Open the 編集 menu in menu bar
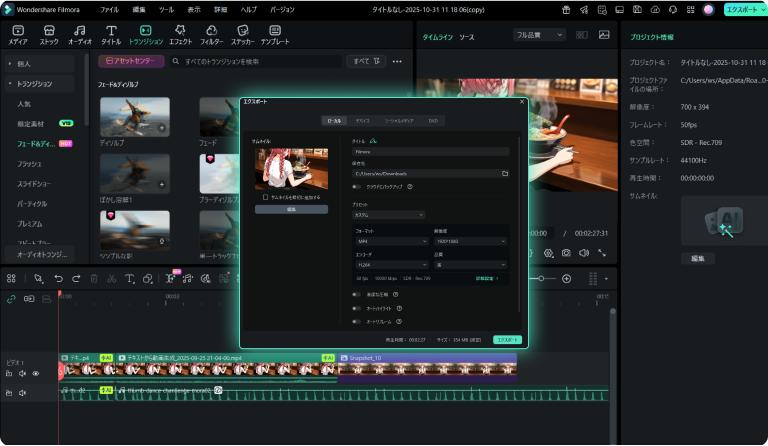Image resolution: width=768 pixels, height=446 pixels. 139,9
